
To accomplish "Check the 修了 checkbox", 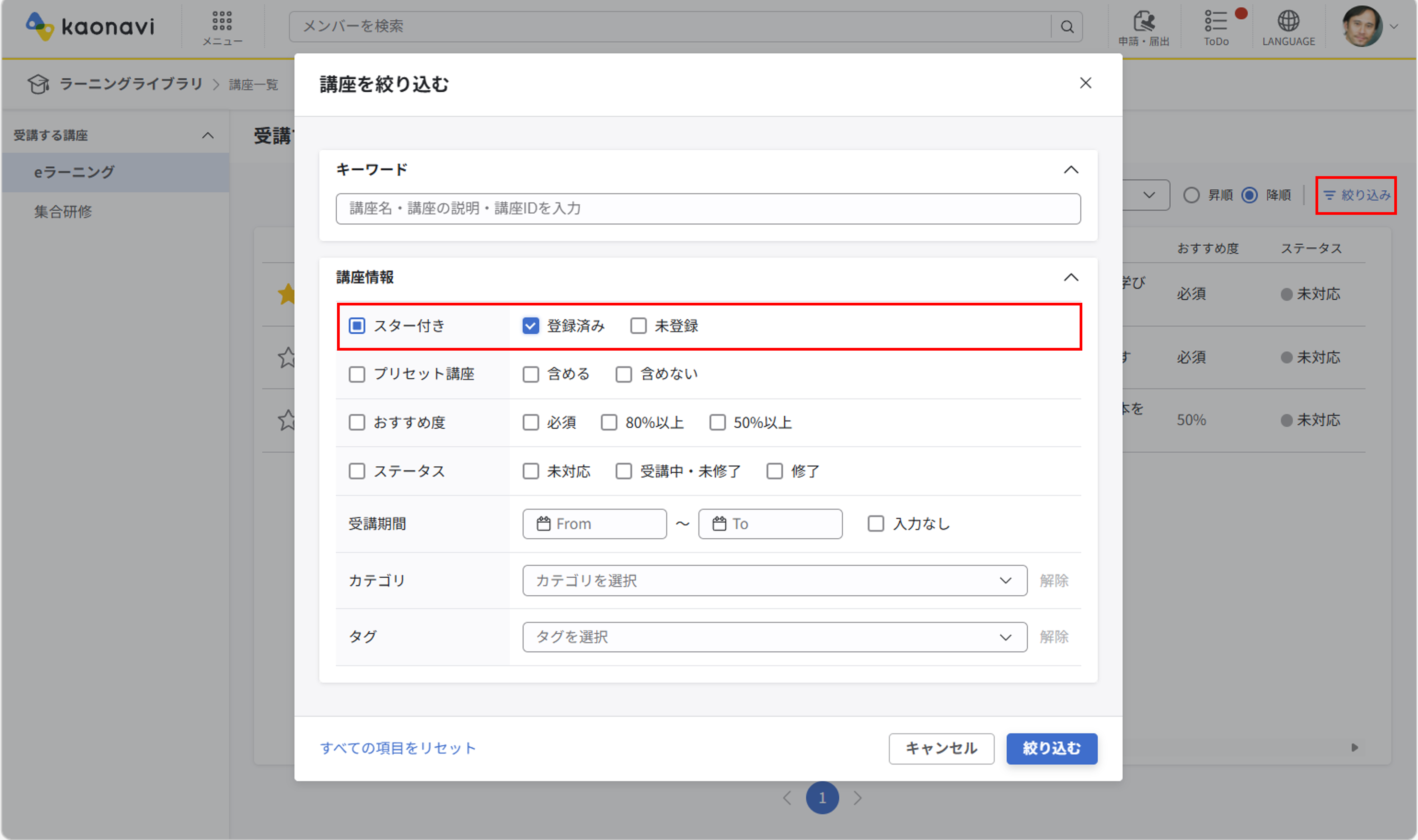I will point(775,471).
